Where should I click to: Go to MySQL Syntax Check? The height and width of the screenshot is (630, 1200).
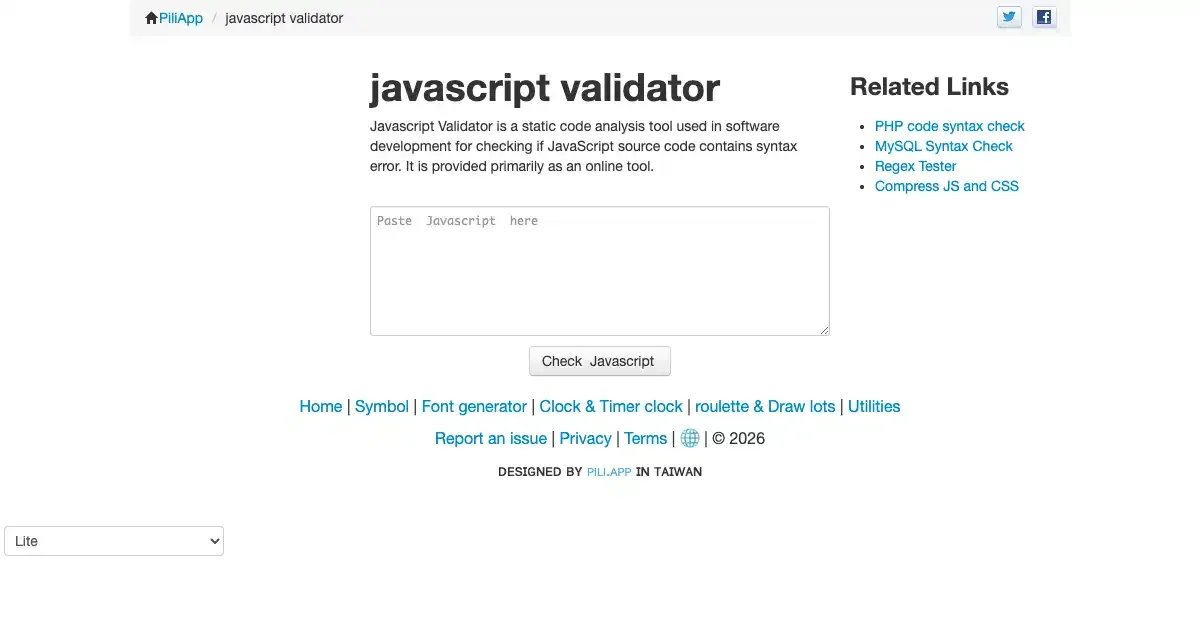coord(943,146)
